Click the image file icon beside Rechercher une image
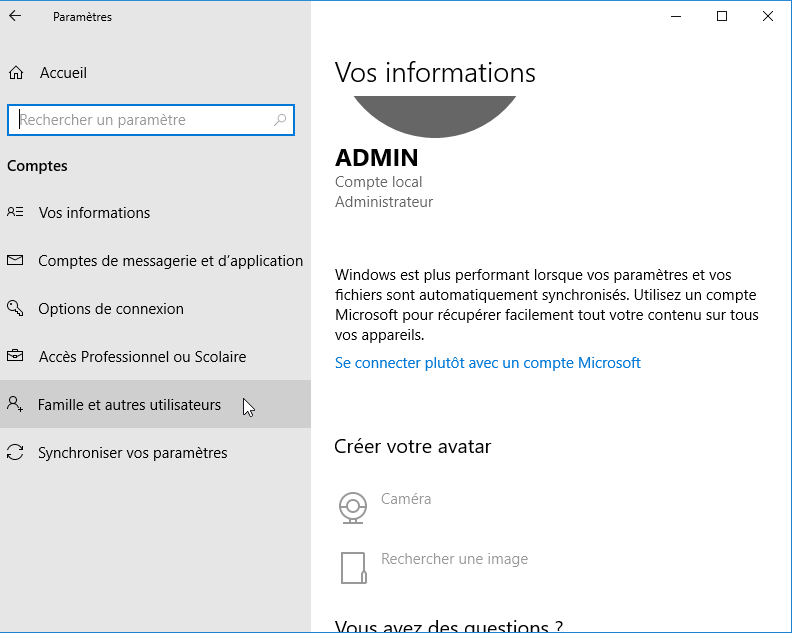 [x=352, y=567]
